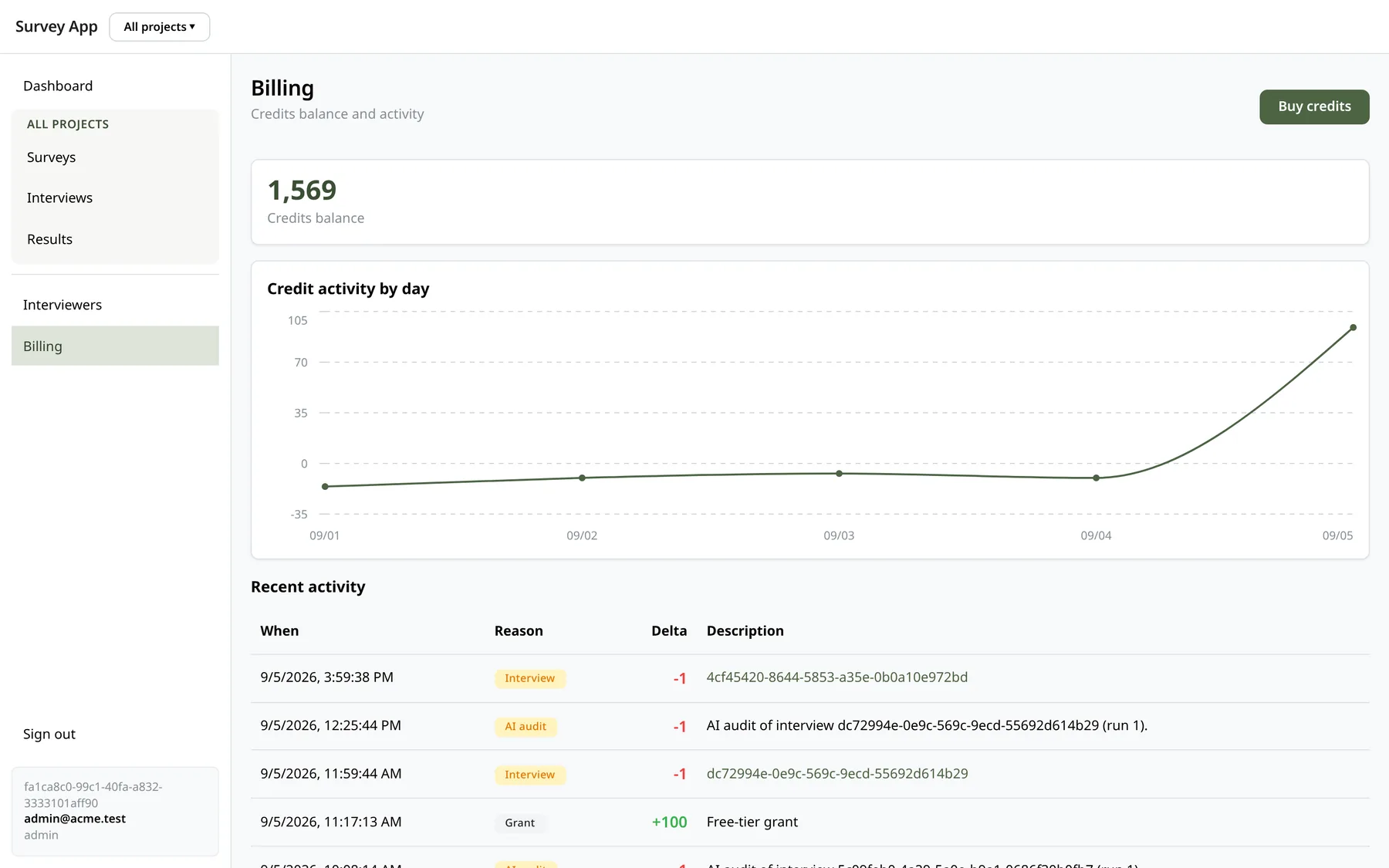Click the Credit activity by day heading
The height and width of the screenshot is (868, 1389).
click(348, 289)
